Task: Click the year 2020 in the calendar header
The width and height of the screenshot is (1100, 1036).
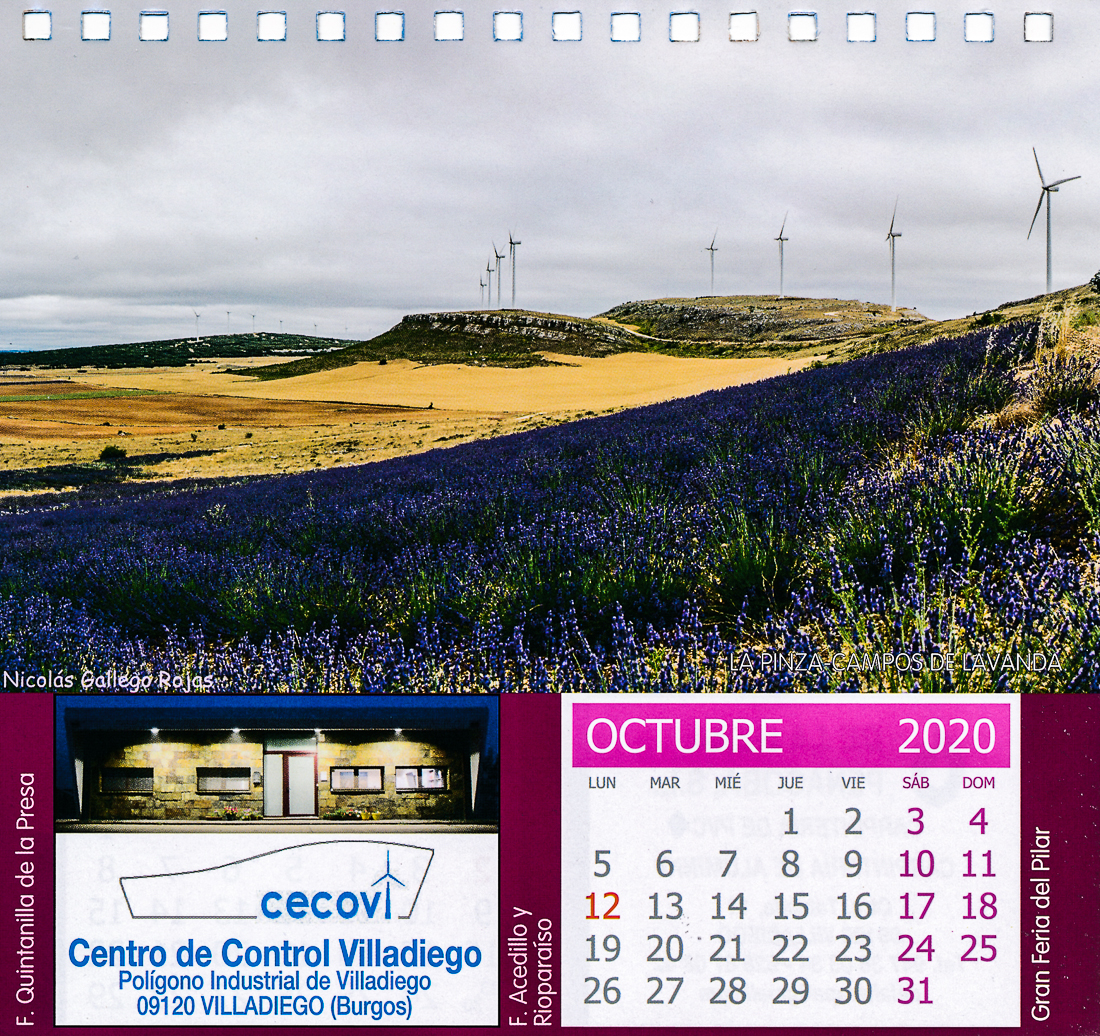Action: click(947, 736)
